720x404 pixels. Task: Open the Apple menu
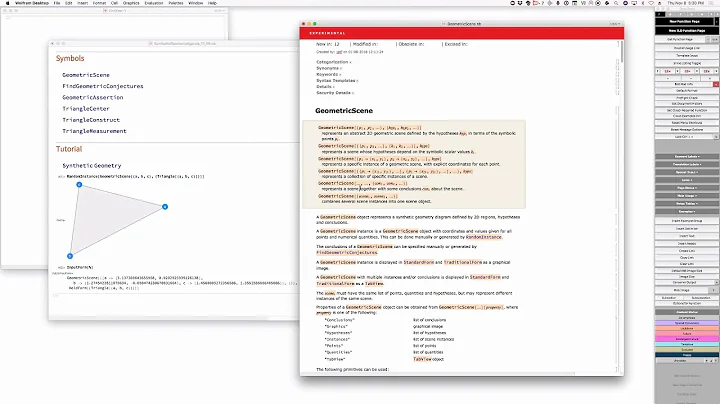[x=7, y=3]
